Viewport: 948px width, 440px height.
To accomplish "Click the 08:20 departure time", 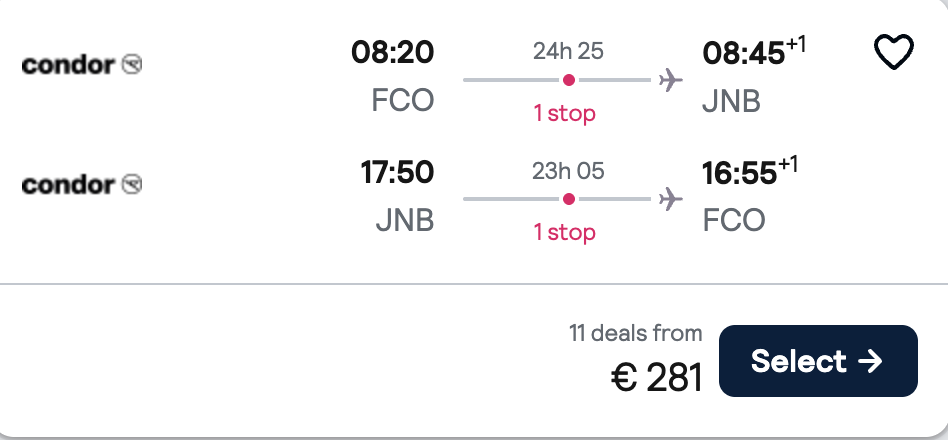I will tap(392, 52).
